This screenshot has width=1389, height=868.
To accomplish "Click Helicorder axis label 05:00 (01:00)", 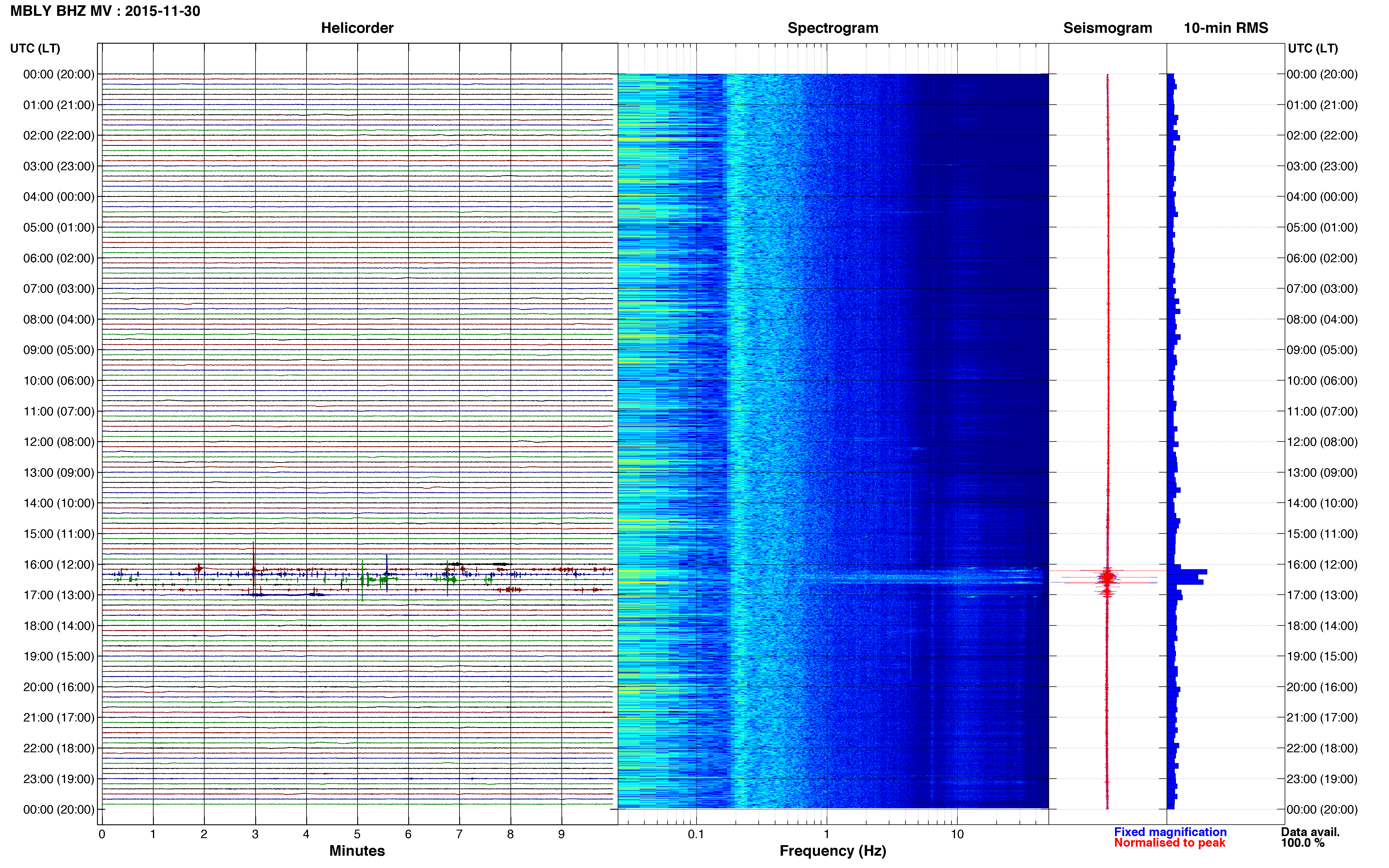I will point(59,227).
